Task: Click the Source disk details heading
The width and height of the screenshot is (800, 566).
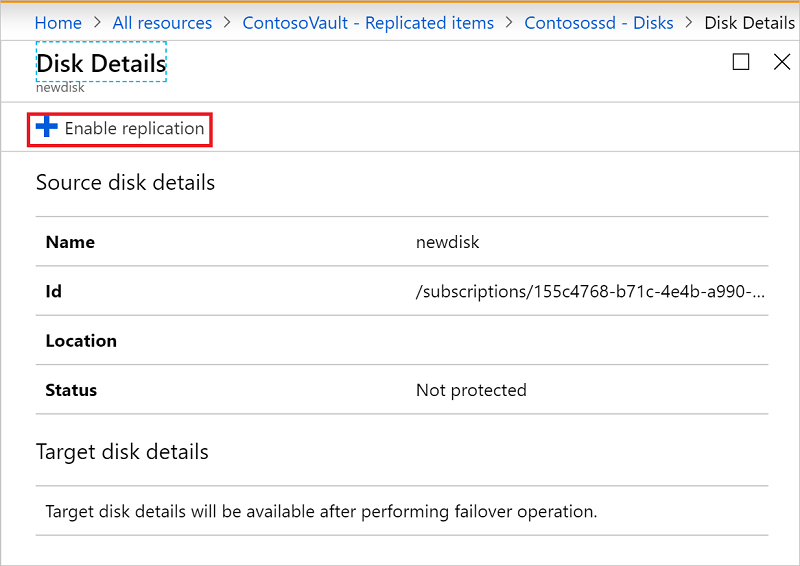Action: coord(125,183)
